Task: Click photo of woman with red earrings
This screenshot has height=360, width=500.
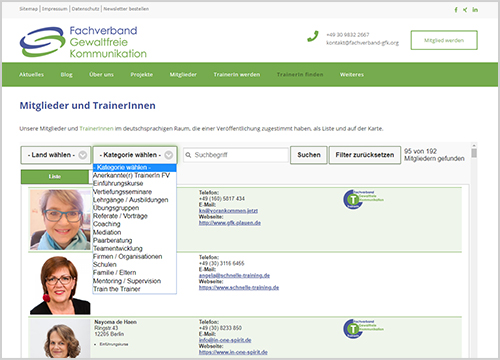Action: point(60,285)
